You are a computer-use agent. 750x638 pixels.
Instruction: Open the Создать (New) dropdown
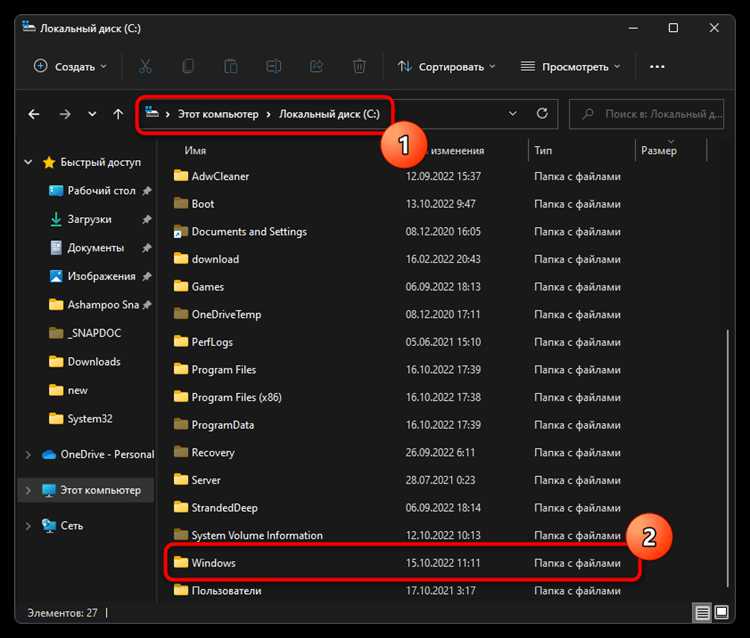point(70,66)
